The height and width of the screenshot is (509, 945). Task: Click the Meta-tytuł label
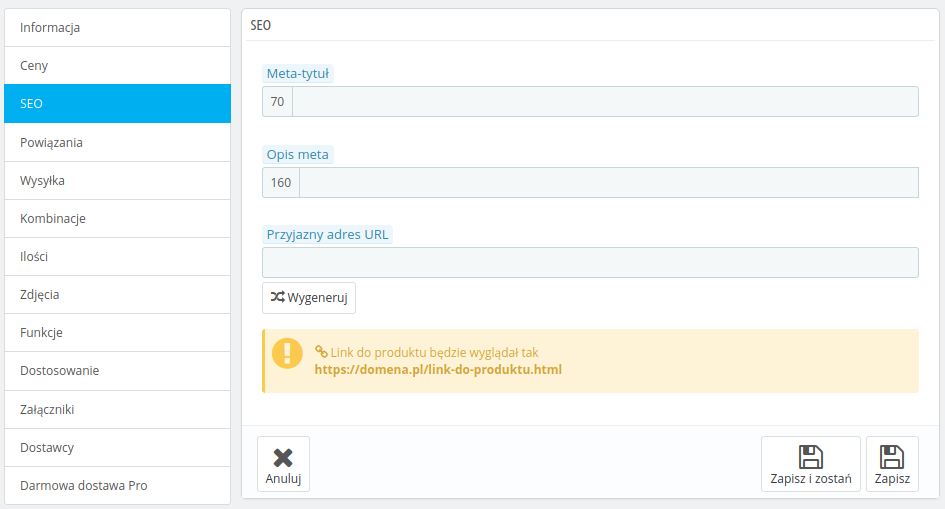[x=298, y=73]
